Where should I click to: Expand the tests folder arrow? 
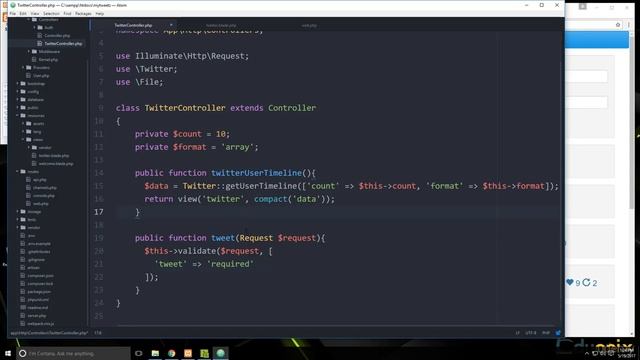(x=18, y=220)
